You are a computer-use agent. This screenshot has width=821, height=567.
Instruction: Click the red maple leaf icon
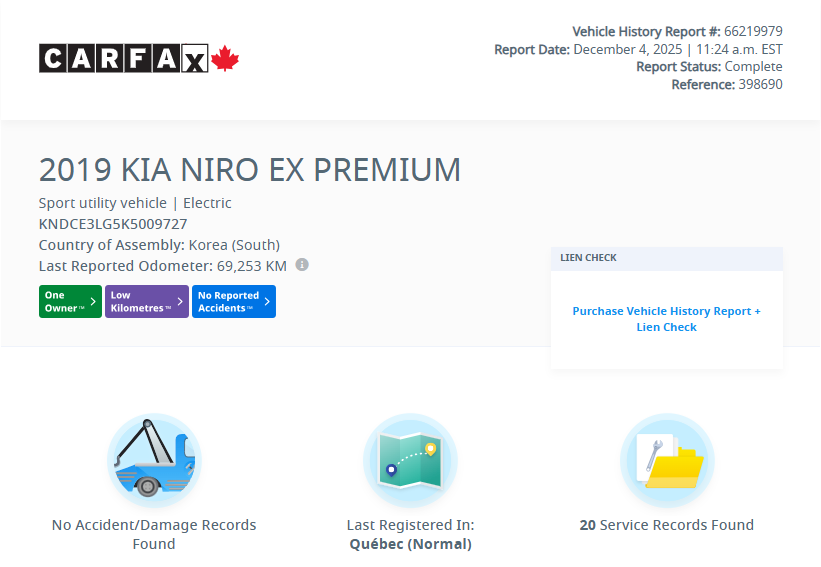(225, 59)
